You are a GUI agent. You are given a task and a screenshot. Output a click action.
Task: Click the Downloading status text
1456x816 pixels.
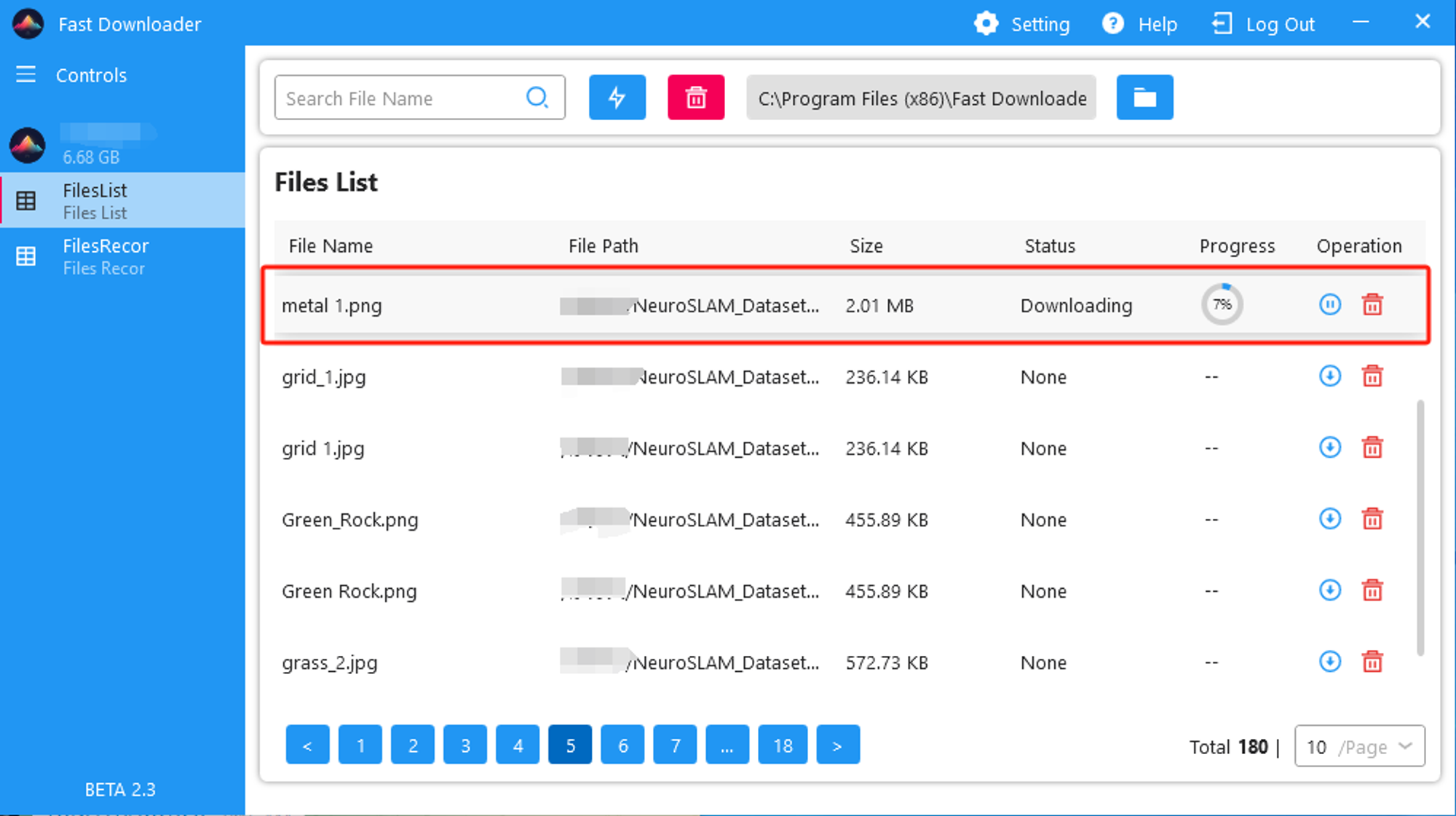click(1076, 306)
